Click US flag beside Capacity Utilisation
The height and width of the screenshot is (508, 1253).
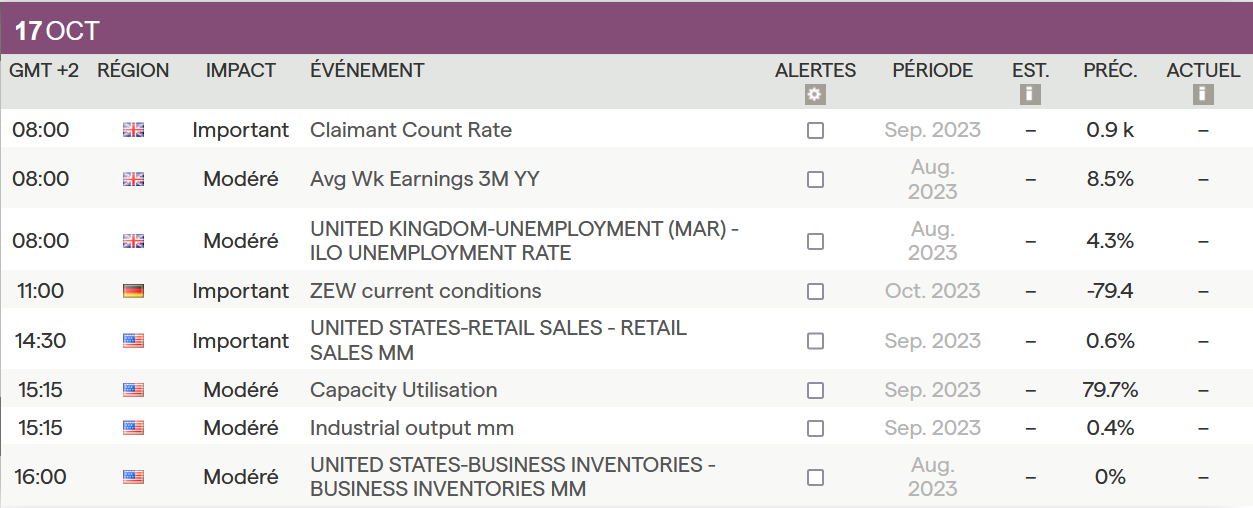[x=133, y=390]
